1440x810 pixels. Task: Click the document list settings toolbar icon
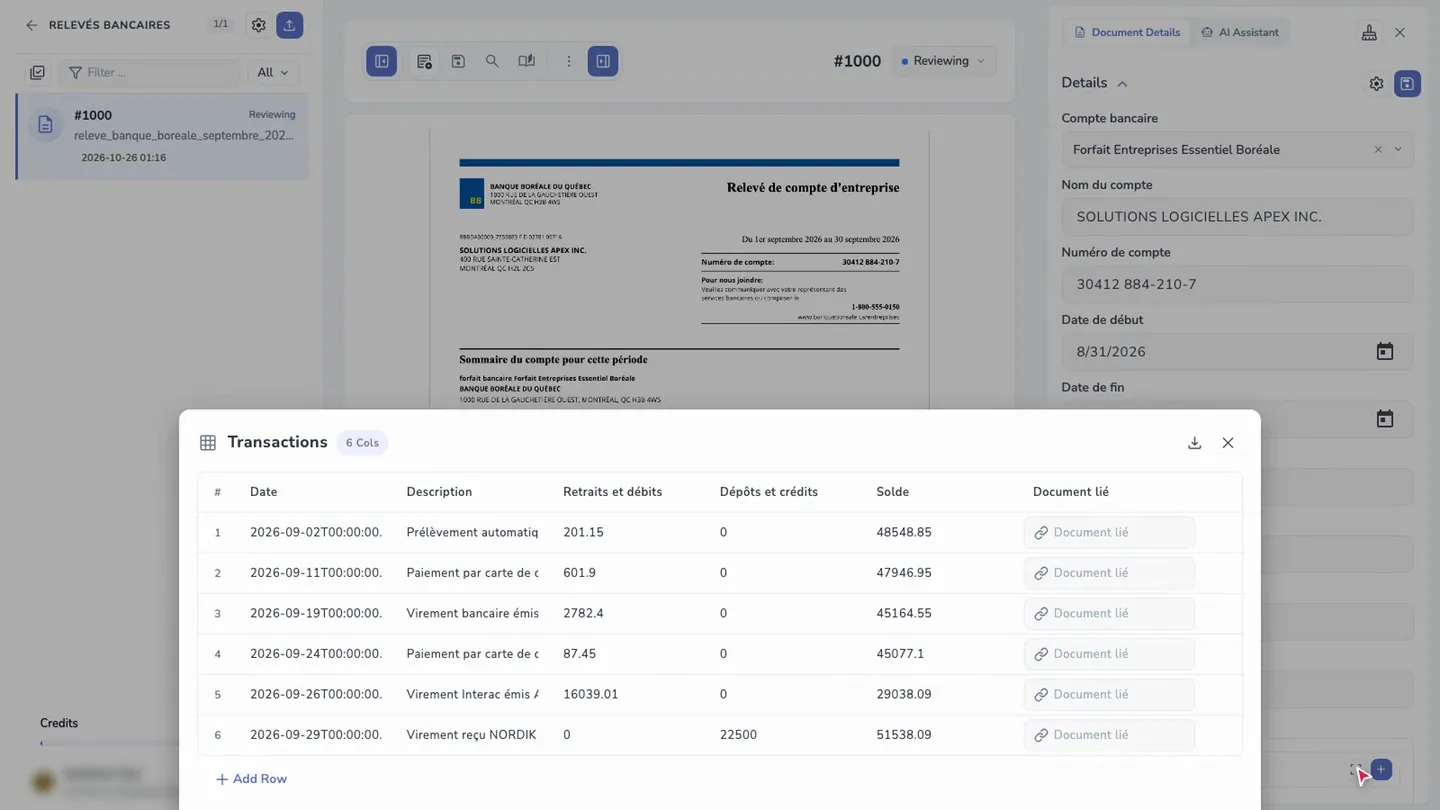tap(424, 61)
